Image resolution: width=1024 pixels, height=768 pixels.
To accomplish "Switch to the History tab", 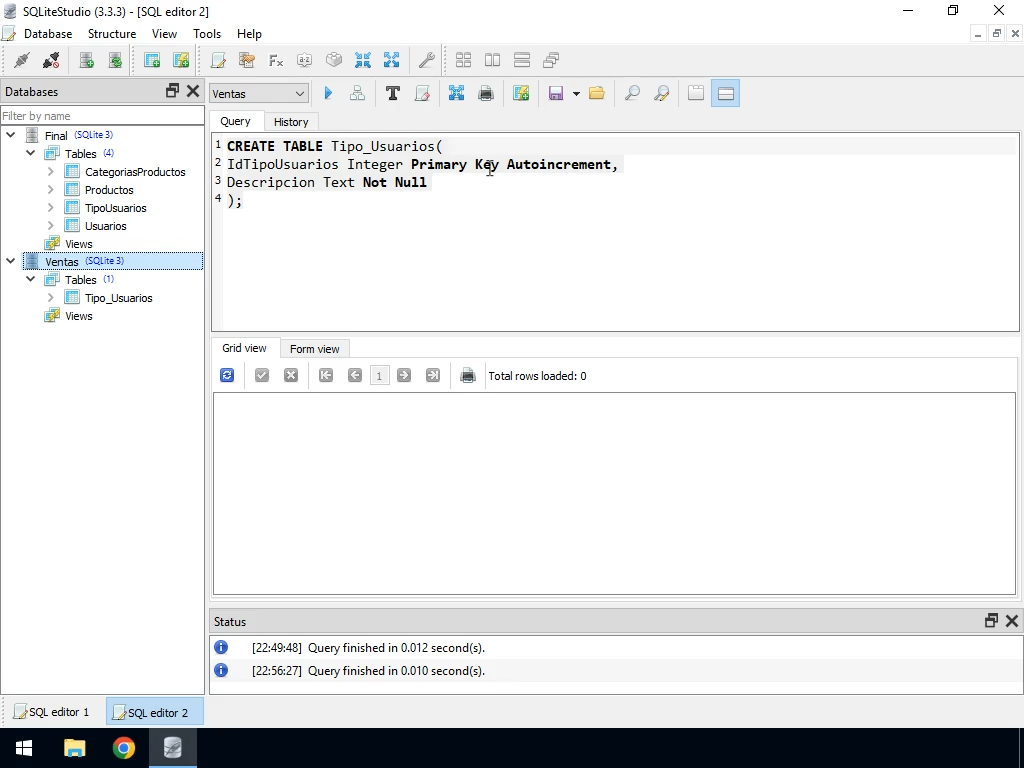I will [291, 122].
